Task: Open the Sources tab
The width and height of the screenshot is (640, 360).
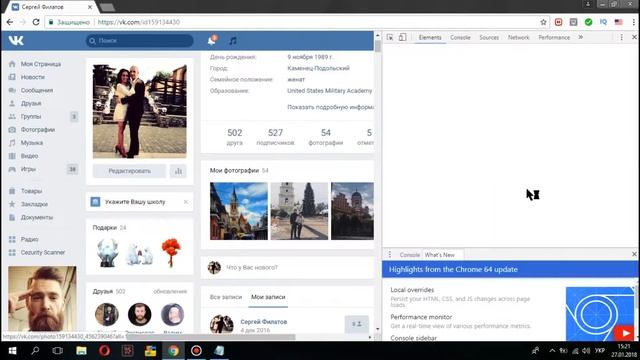Action: coord(489,37)
